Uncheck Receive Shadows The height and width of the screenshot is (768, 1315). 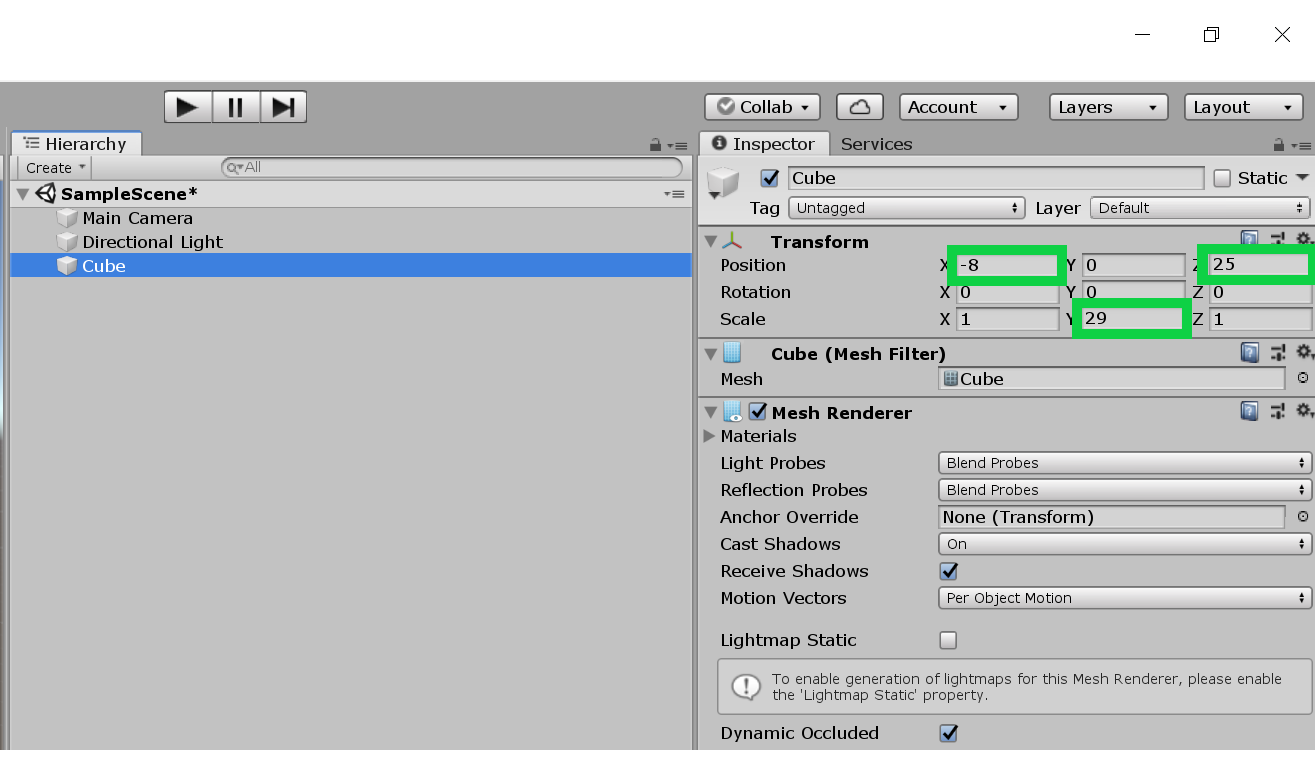(948, 571)
